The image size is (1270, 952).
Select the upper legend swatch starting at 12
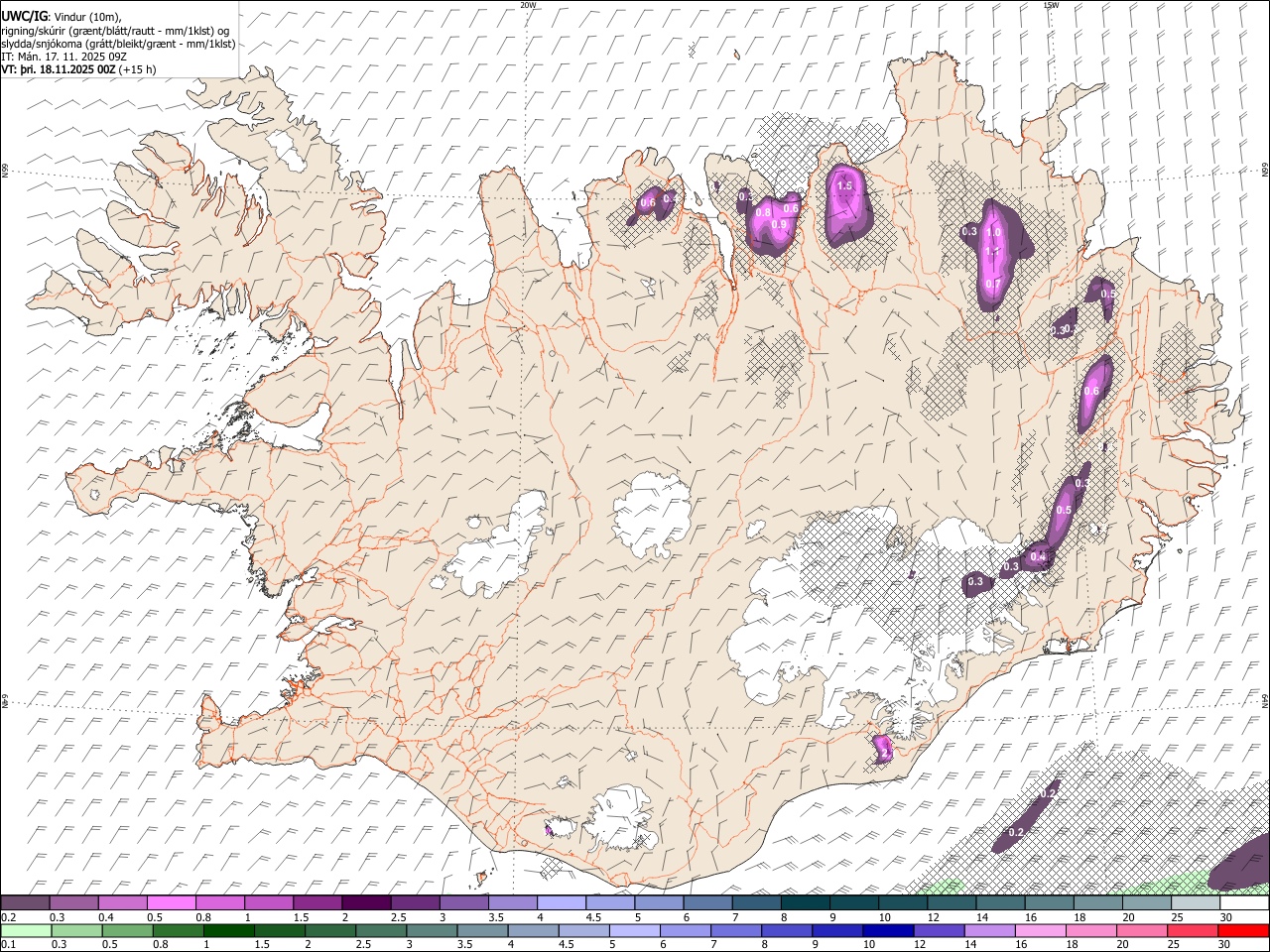[x=951, y=902]
